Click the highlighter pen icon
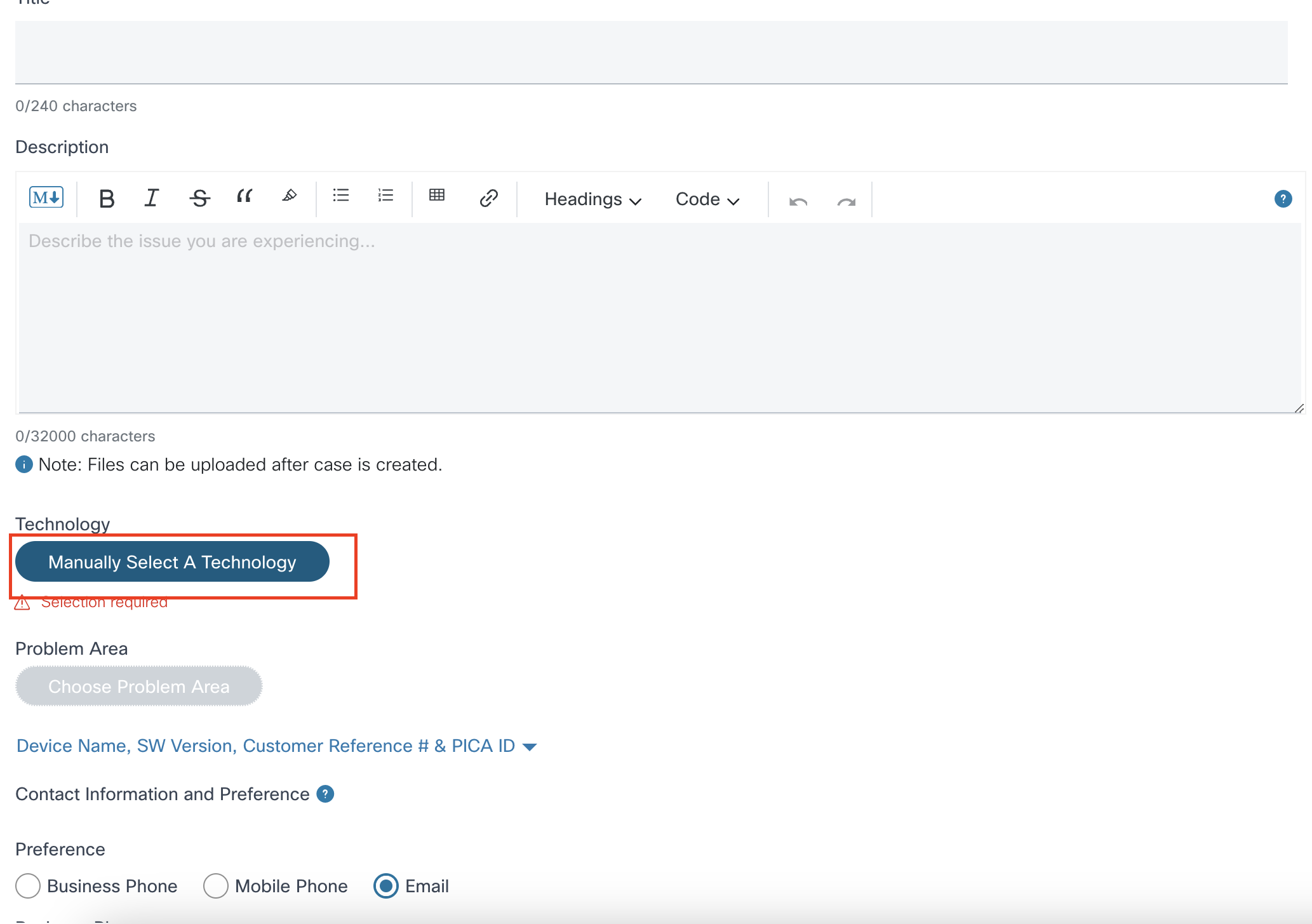This screenshot has width=1312, height=924. click(289, 196)
